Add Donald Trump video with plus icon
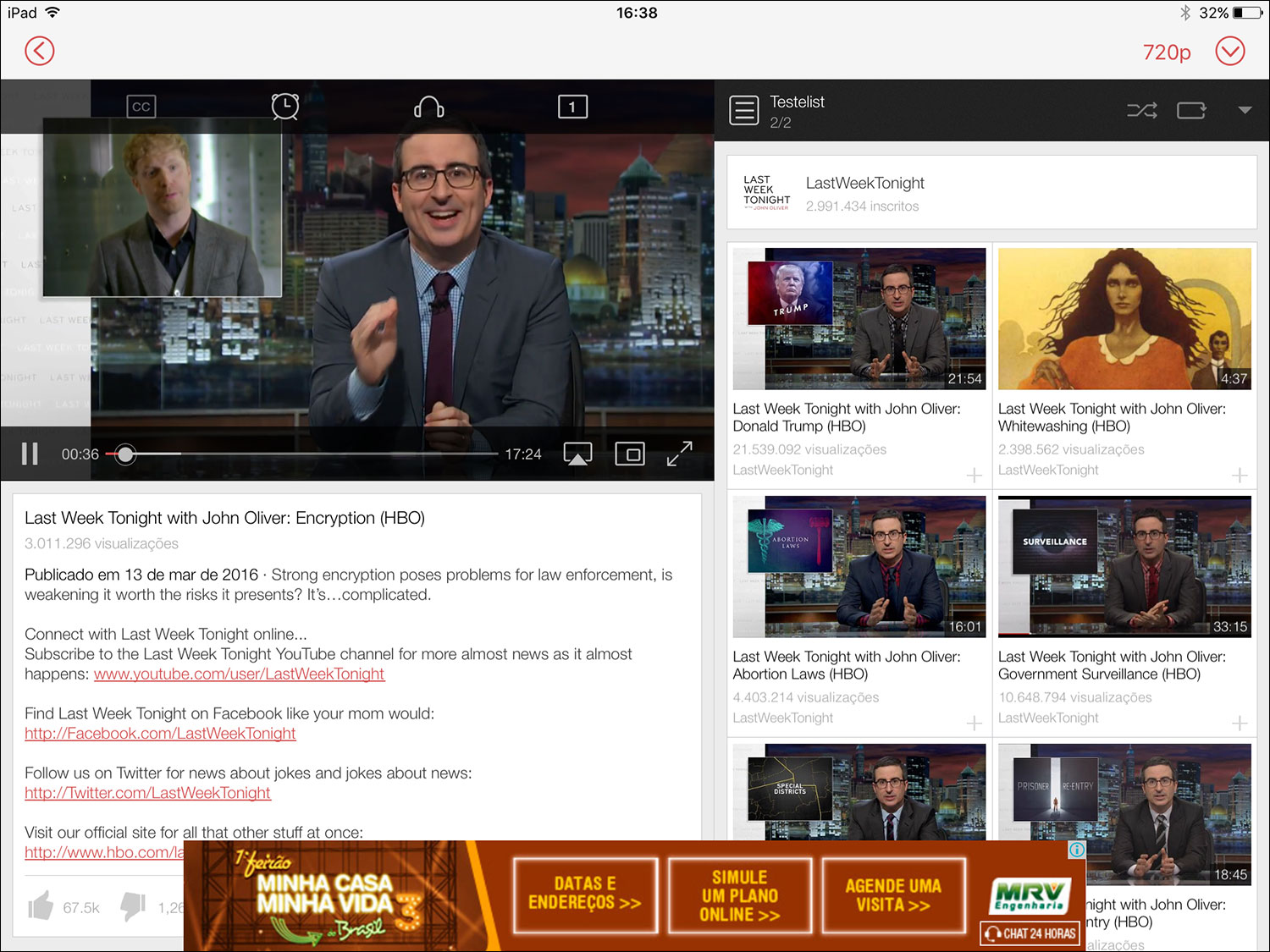The height and width of the screenshot is (952, 1270). [975, 476]
